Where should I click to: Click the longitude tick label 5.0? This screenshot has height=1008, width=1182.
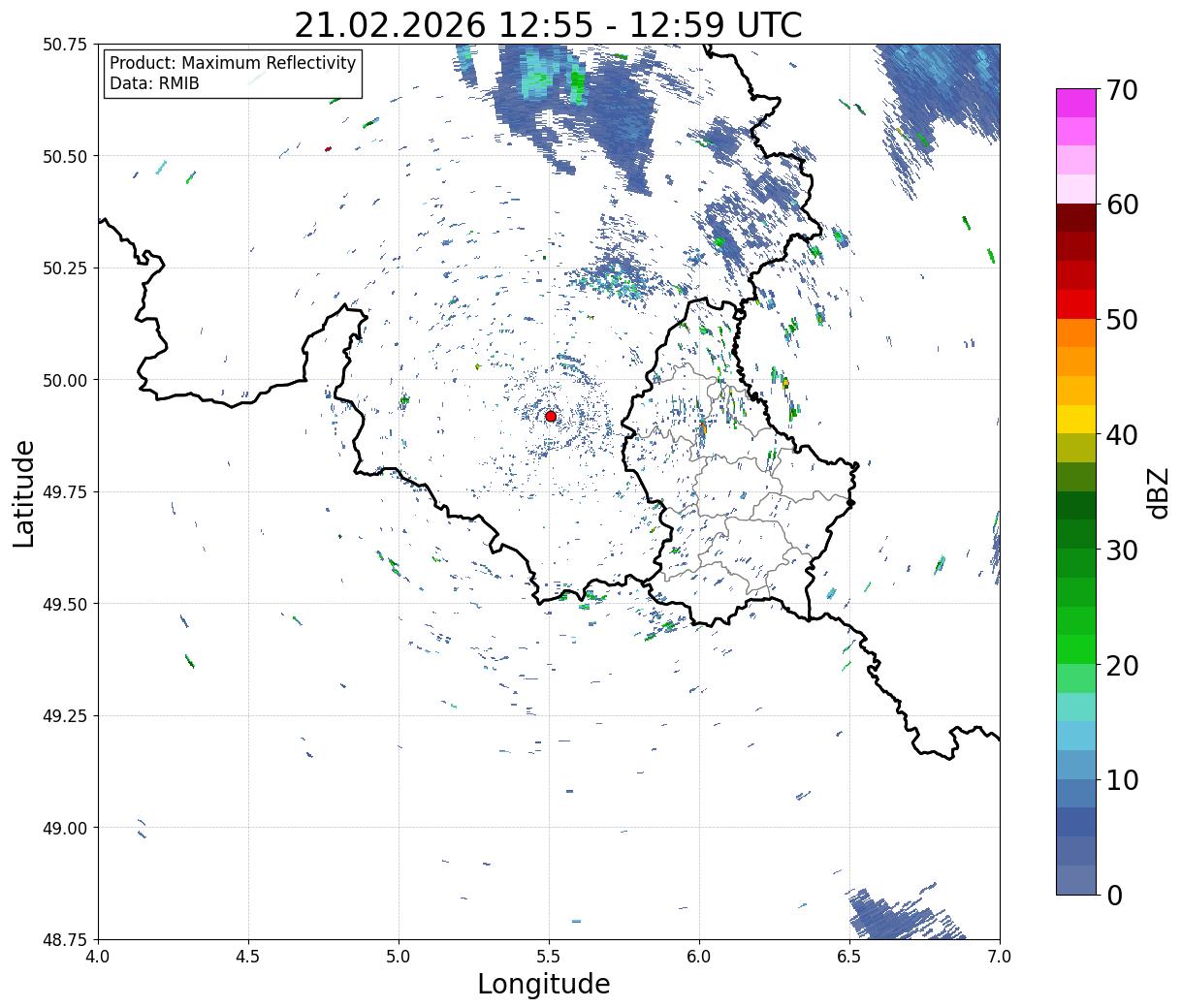(x=399, y=956)
